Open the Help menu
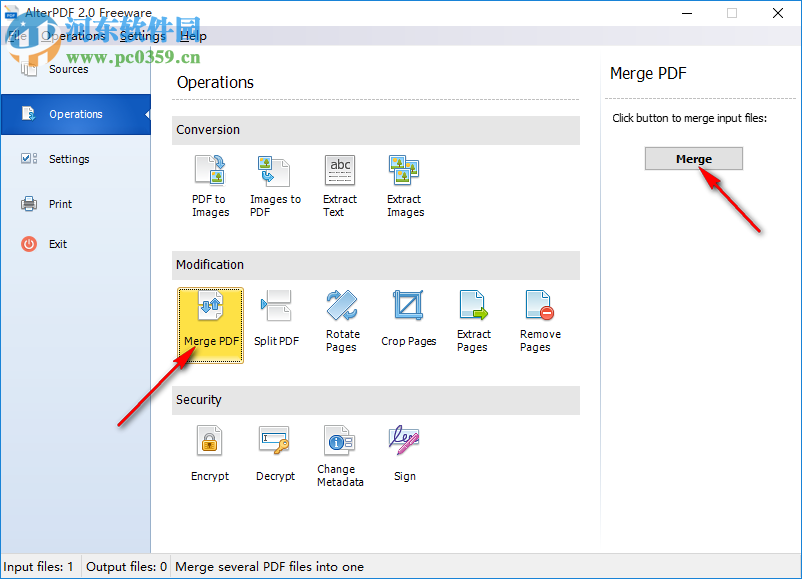 click(193, 36)
